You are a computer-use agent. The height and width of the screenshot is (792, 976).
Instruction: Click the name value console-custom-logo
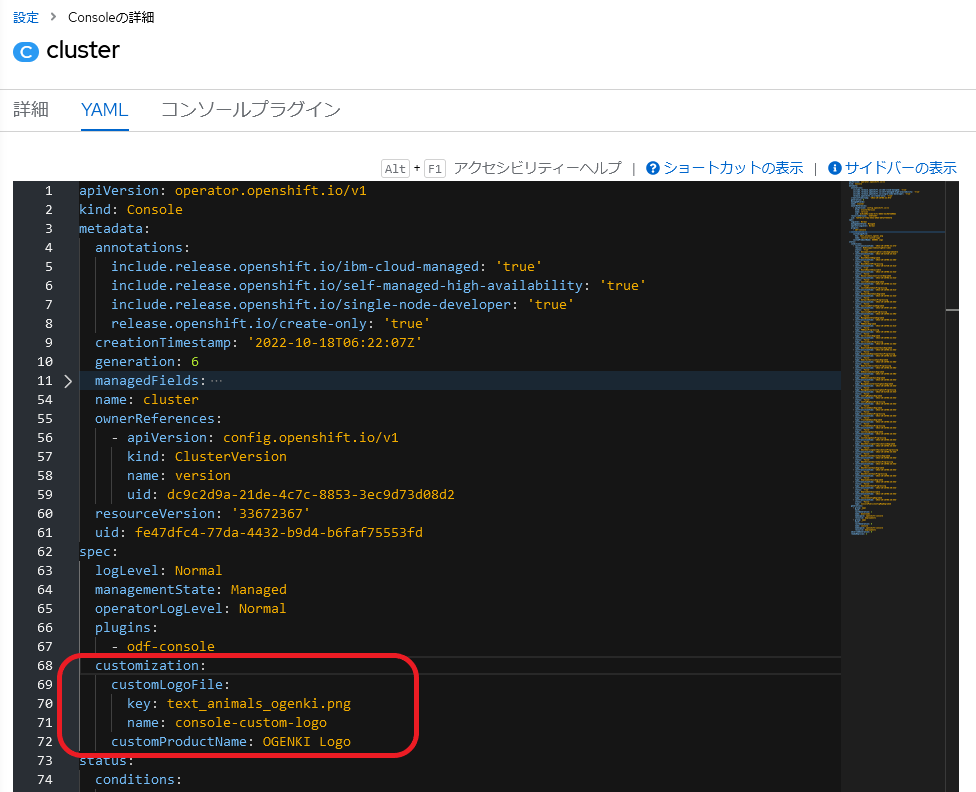250,722
